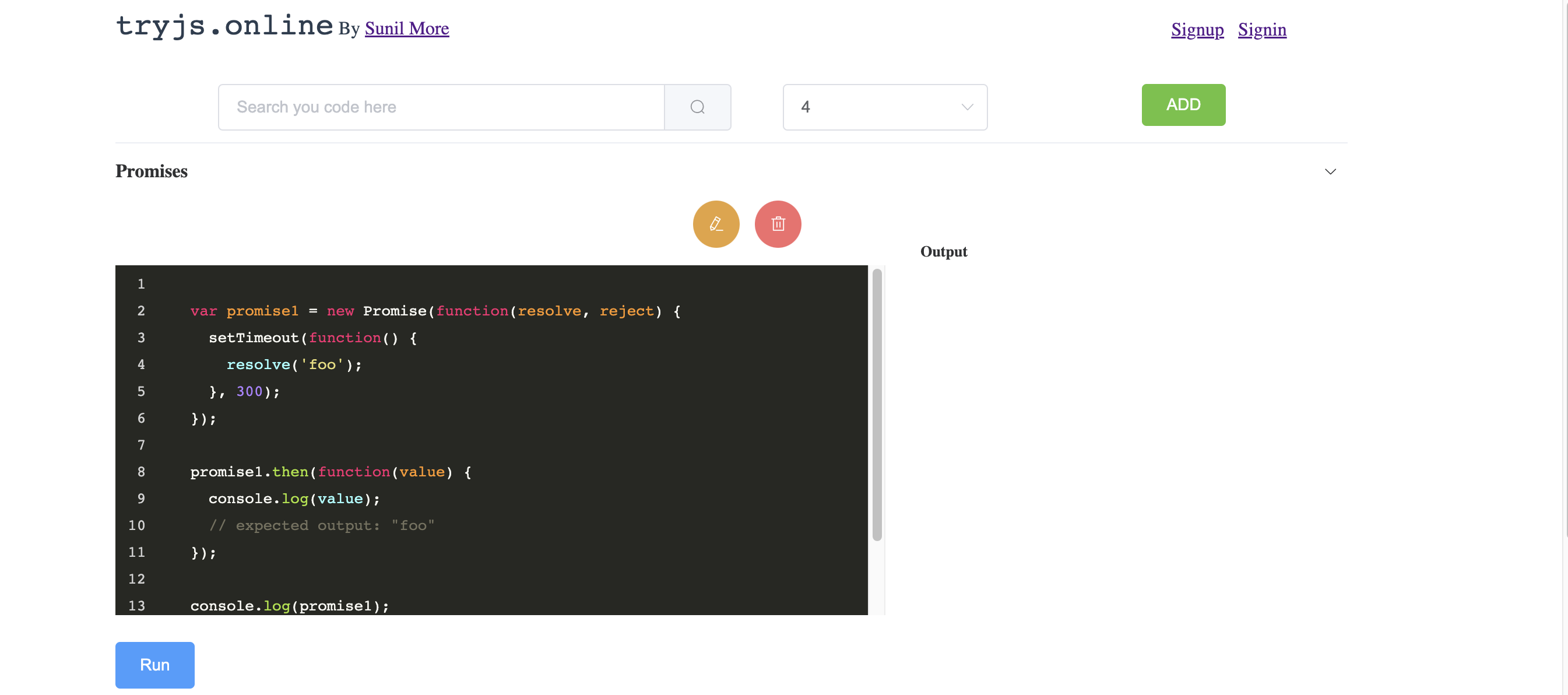Place cursor on the resolve('foo') line
This screenshot has width=1568, height=695.
click(x=294, y=364)
